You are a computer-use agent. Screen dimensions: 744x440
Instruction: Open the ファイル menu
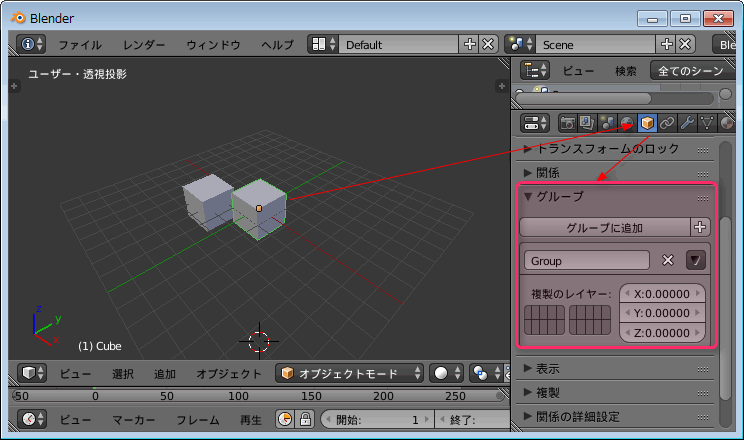[x=80, y=45]
